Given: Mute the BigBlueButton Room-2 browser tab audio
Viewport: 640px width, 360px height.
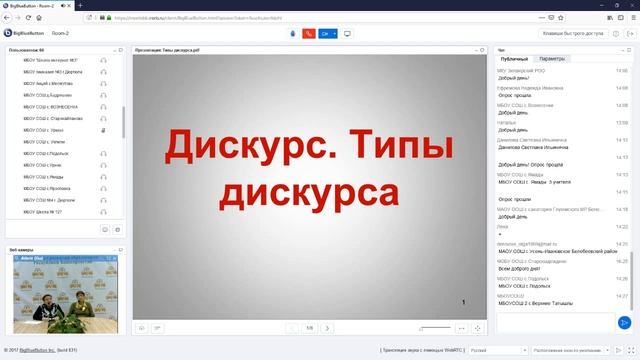Looking at the screenshot, I should pyautogui.click(x=63, y=6).
